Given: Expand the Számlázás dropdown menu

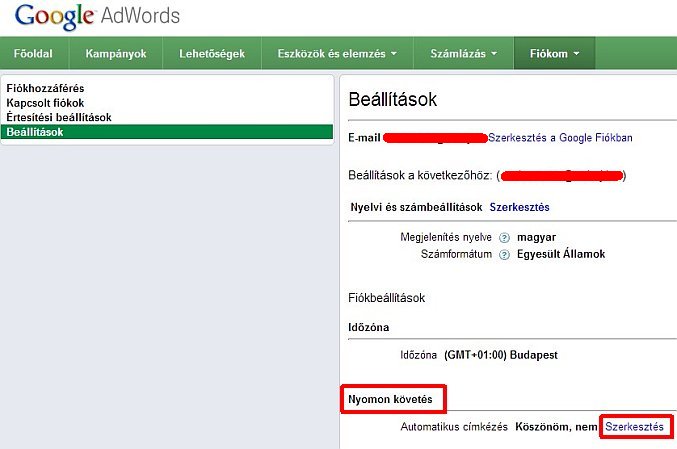Looking at the screenshot, I should pos(464,53).
